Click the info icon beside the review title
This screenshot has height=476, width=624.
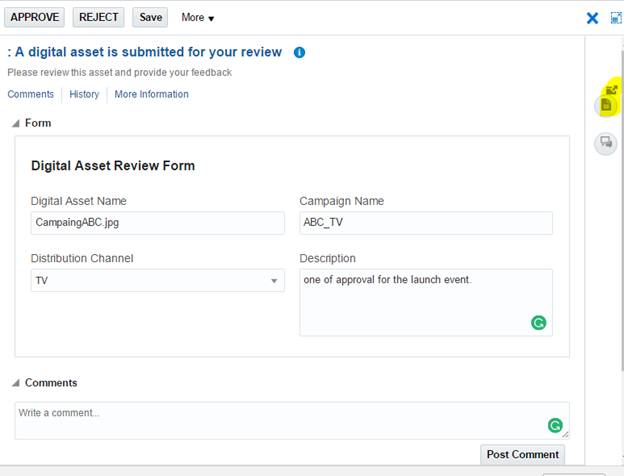tap(299, 52)
